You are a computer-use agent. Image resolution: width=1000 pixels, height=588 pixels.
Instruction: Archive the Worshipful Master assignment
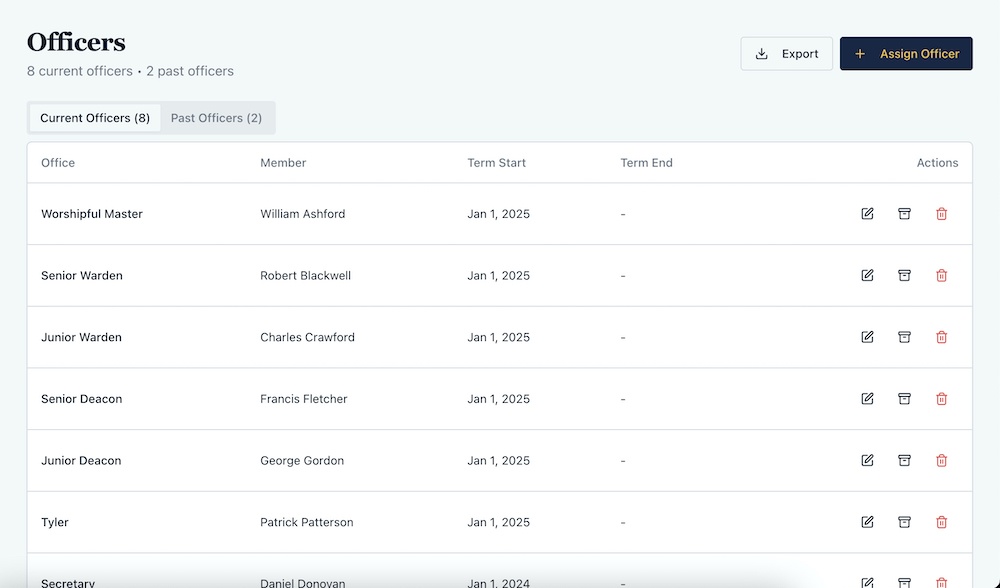pos(904,214)
